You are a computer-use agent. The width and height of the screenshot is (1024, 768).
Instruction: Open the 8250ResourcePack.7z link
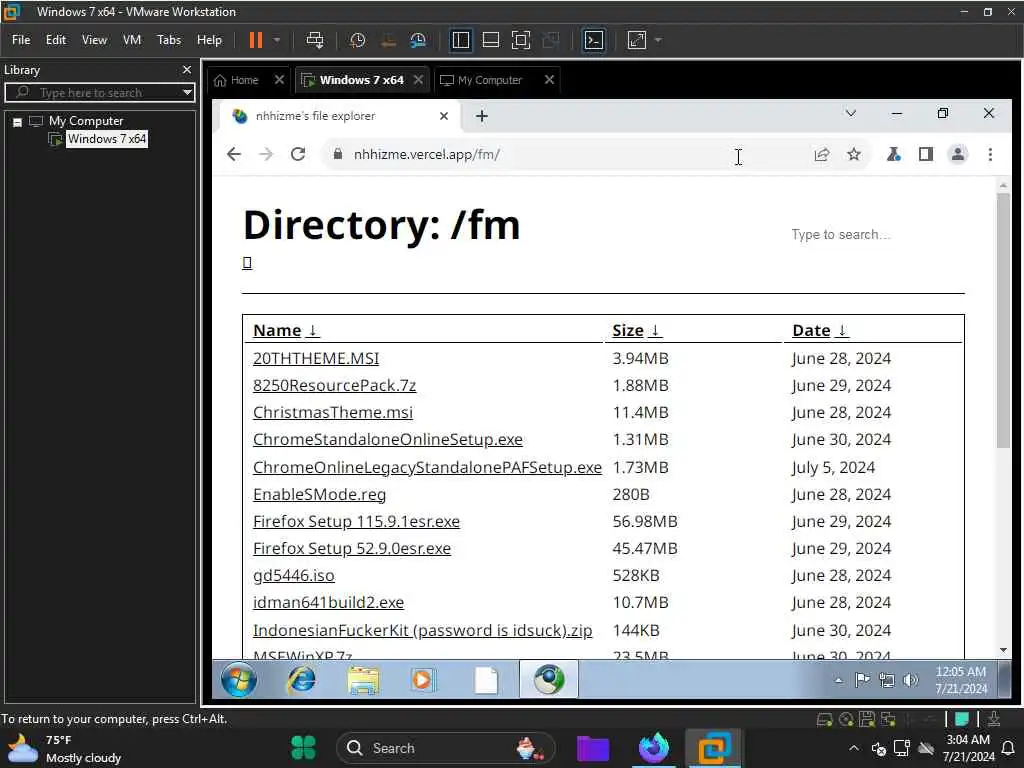pos(334,385)
